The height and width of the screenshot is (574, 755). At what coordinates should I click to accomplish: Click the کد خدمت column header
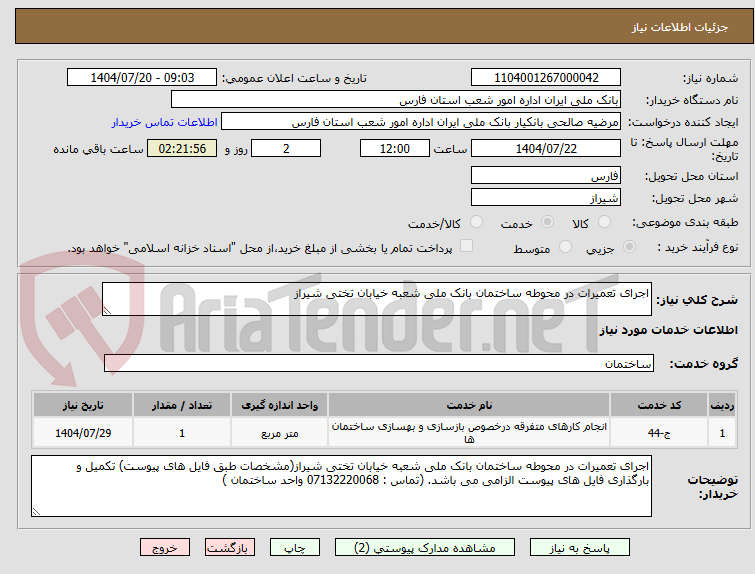pyautogui.click(x=659, y=405)
